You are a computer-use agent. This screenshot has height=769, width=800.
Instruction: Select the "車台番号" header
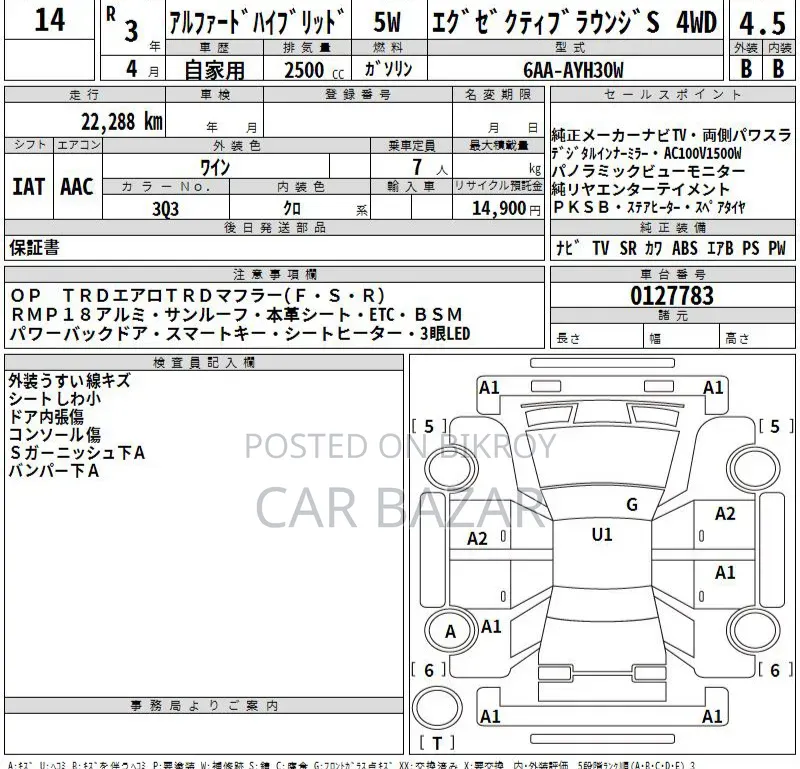(x=672, y=275)
